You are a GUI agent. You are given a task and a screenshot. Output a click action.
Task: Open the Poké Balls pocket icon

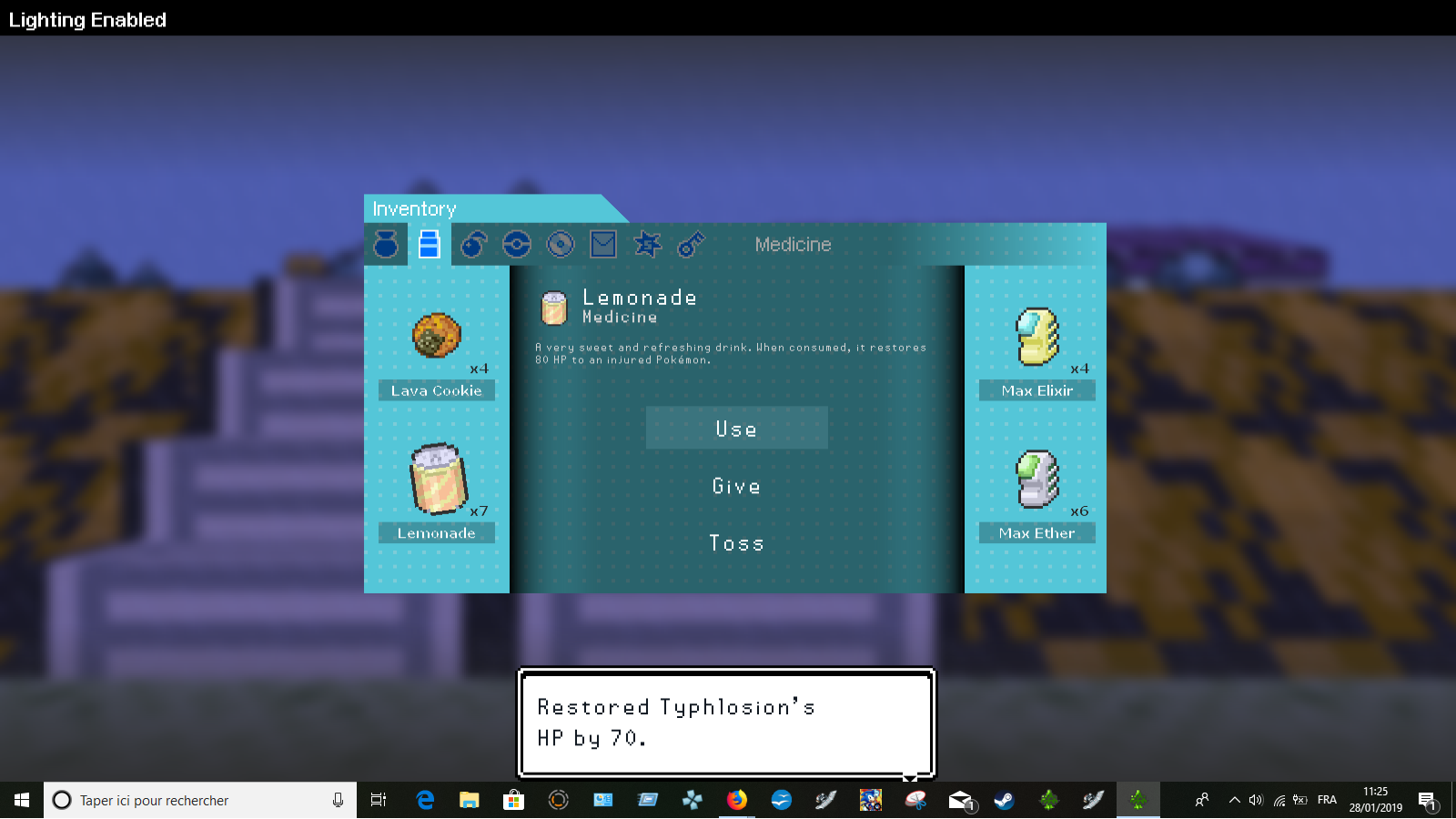tap(517, 245)
